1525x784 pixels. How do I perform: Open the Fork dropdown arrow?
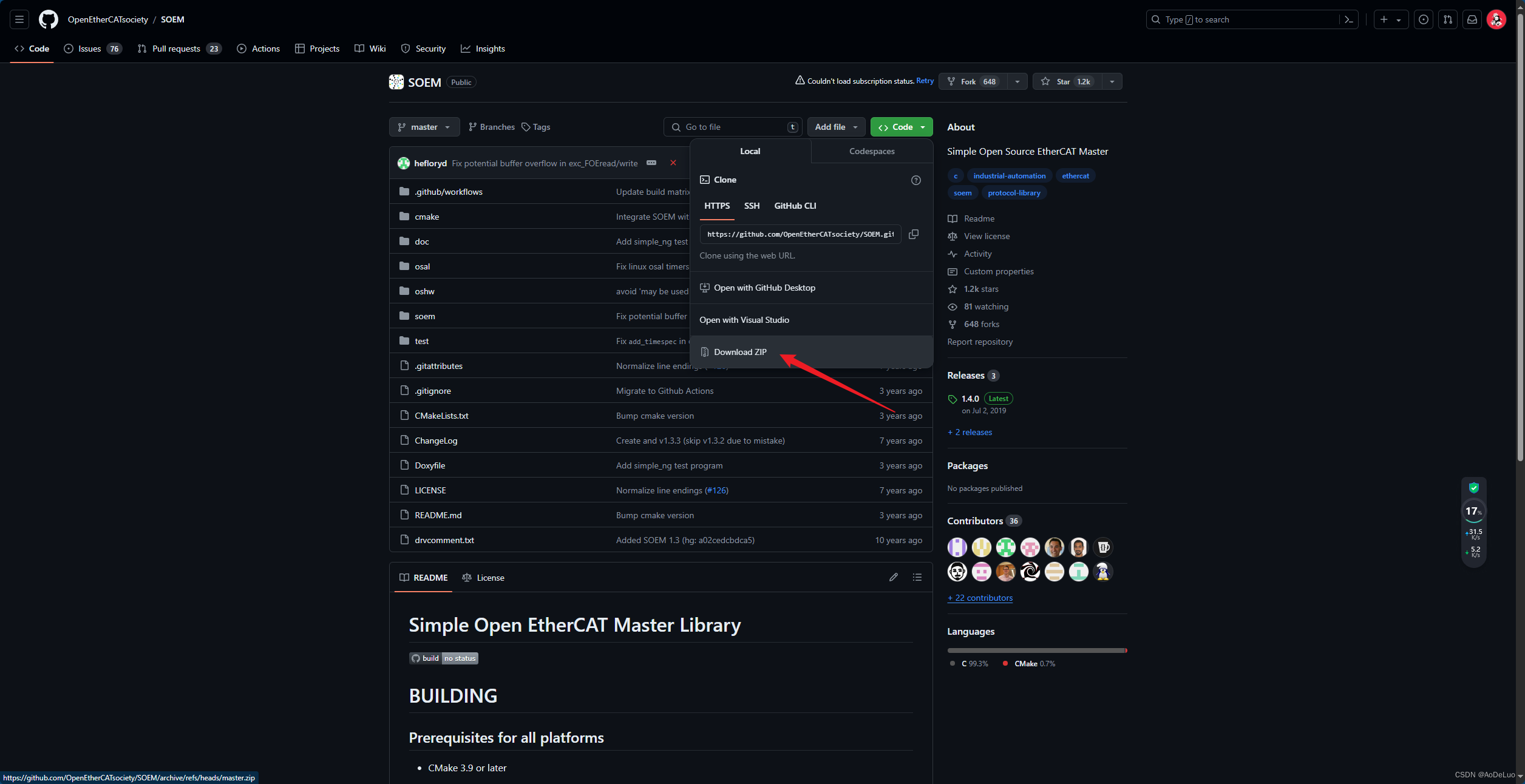[x=1017, y=81]
